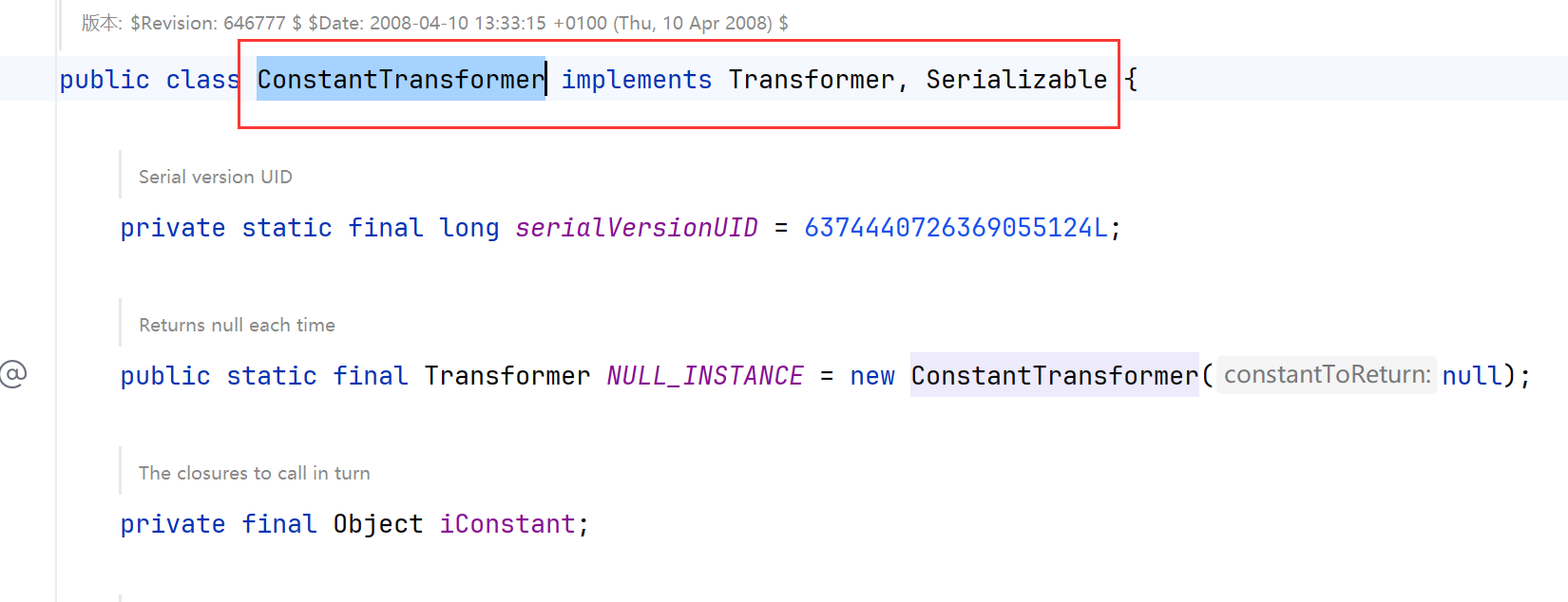Click the Serial version UID doc comment
Viewport: 1568px width, 602px height.
coord(216,177)
